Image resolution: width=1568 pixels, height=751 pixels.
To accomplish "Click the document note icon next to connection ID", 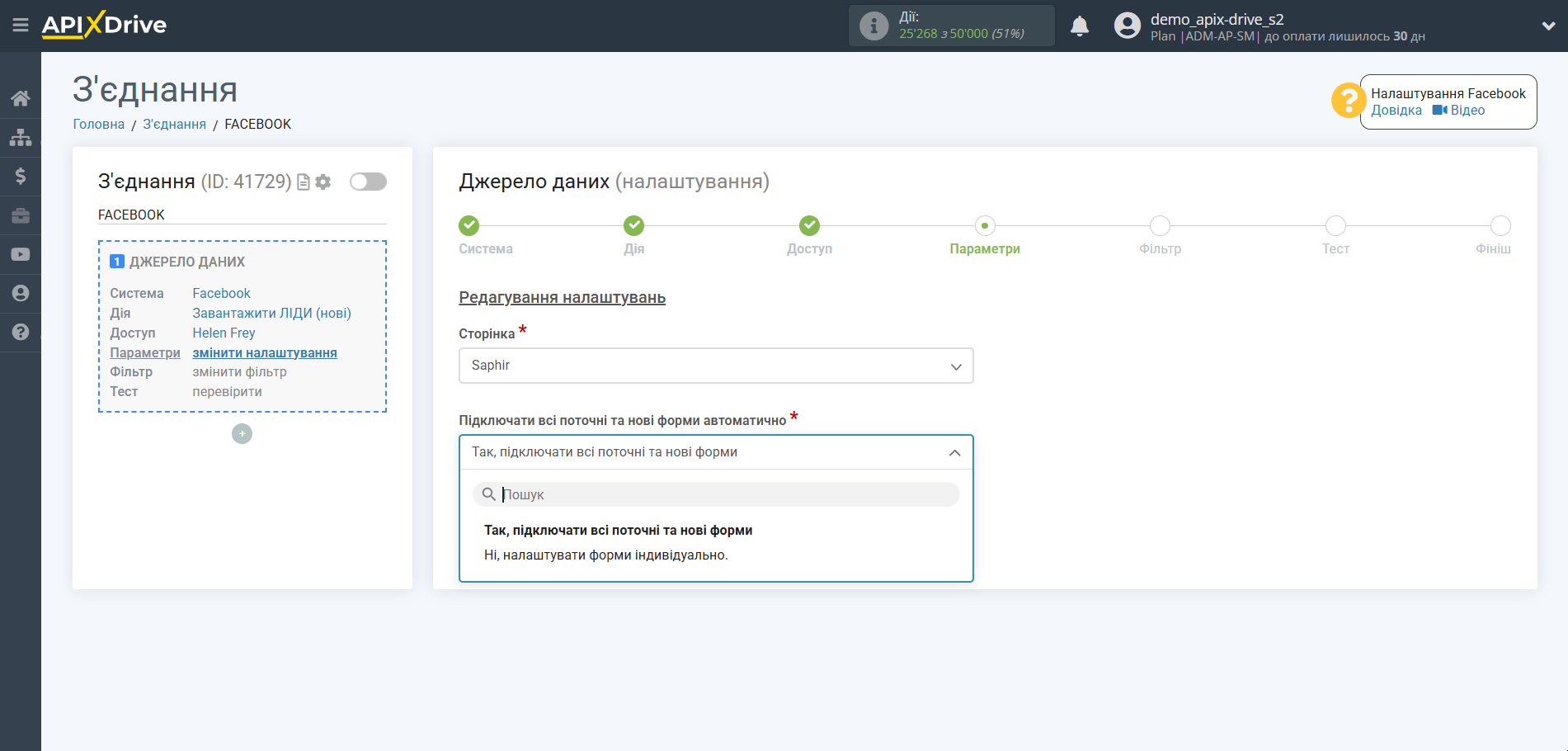I will [303, 182].
